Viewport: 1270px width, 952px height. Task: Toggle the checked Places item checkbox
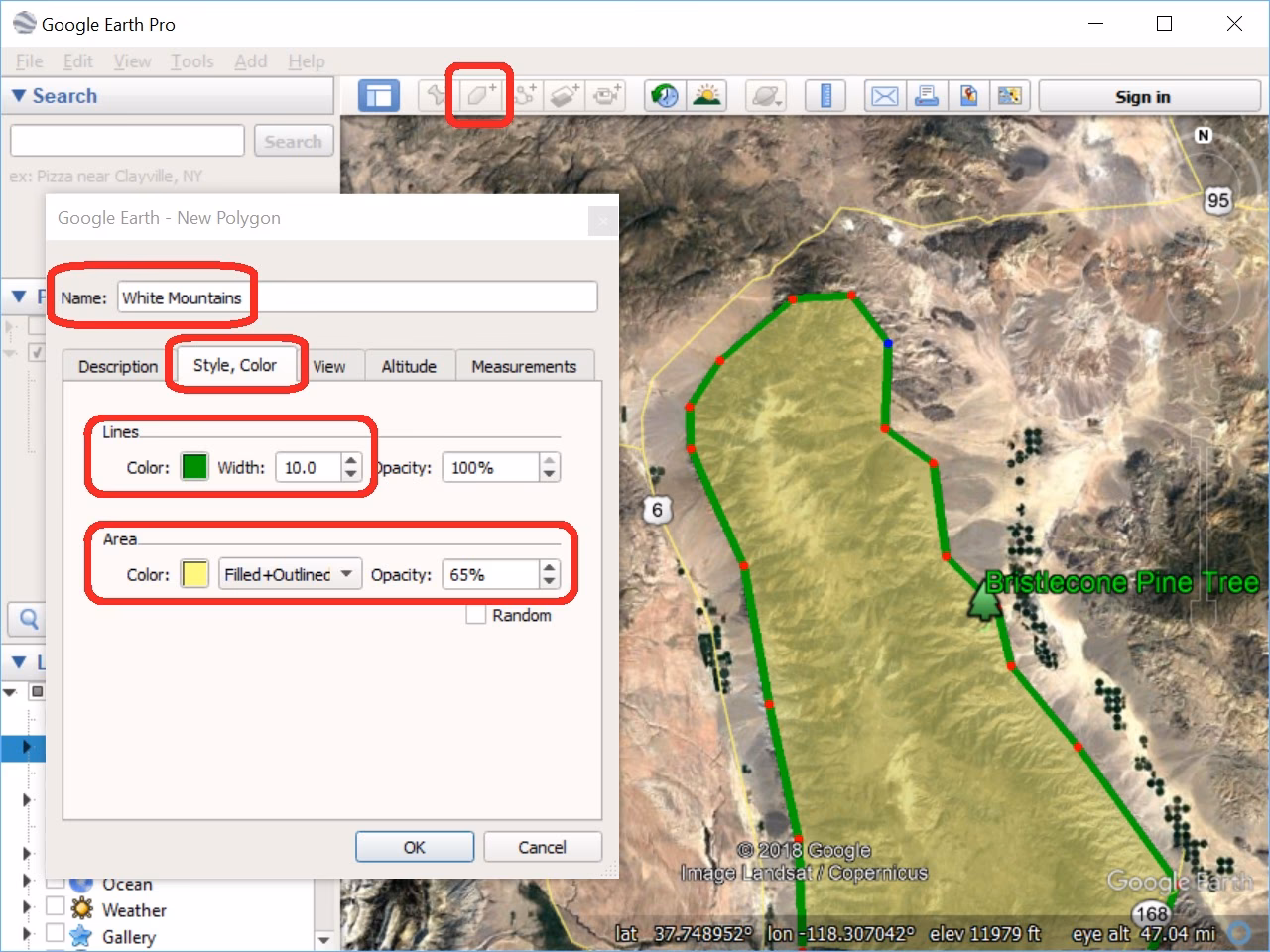pos(38,352)
